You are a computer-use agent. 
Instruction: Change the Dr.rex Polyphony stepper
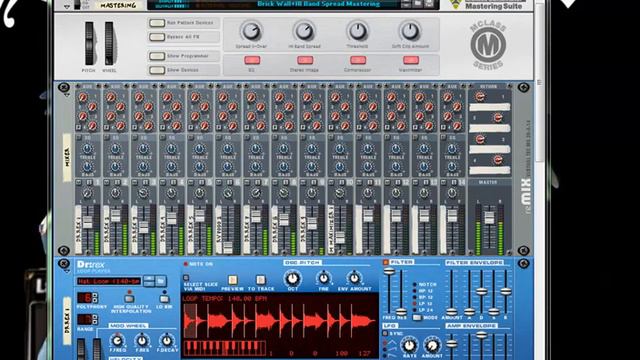point(95,297)
